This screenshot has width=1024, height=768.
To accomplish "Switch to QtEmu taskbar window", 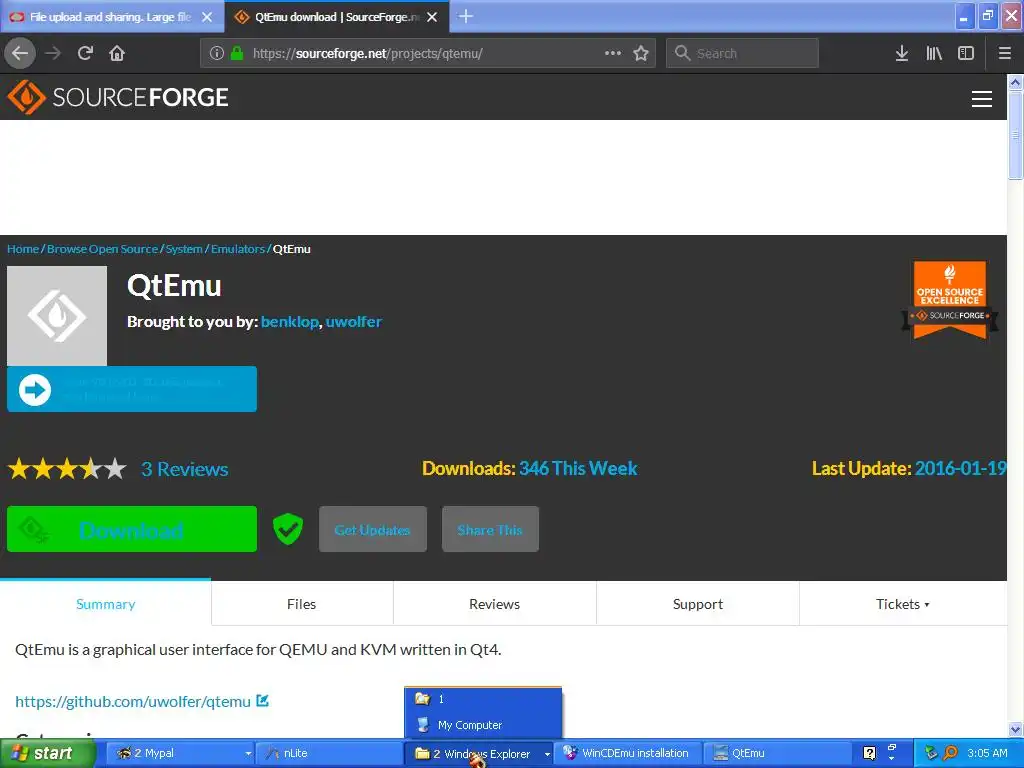I will (x=778, y=753).
